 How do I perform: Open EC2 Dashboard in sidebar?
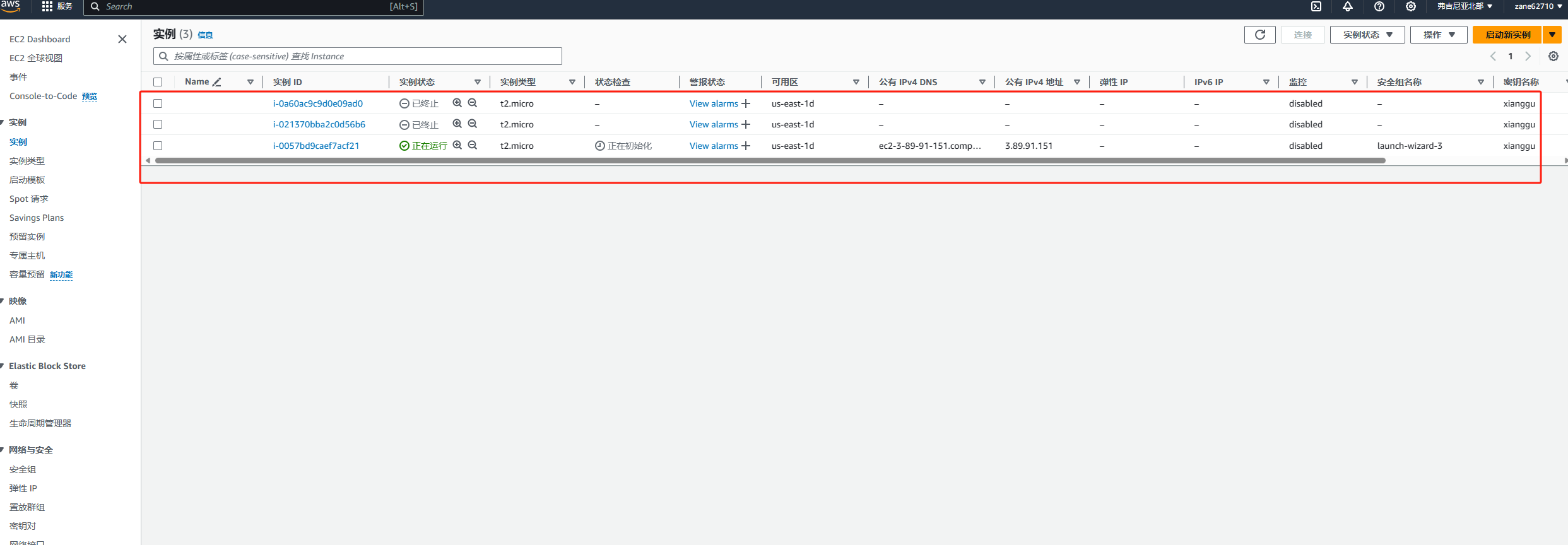click(x=40, y=39)
